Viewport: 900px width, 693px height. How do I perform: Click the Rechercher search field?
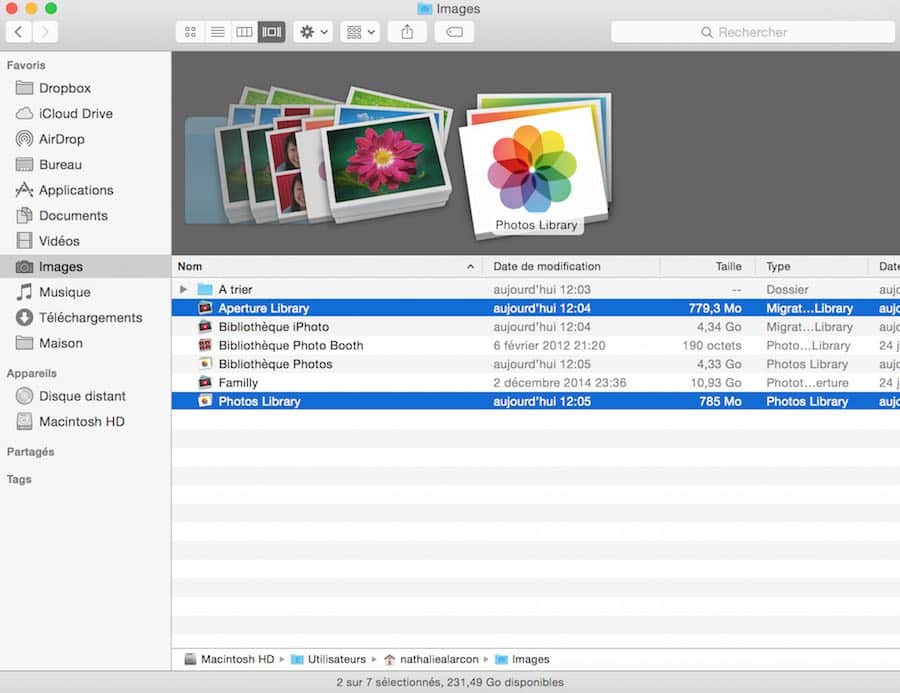[x=752, y=32]
